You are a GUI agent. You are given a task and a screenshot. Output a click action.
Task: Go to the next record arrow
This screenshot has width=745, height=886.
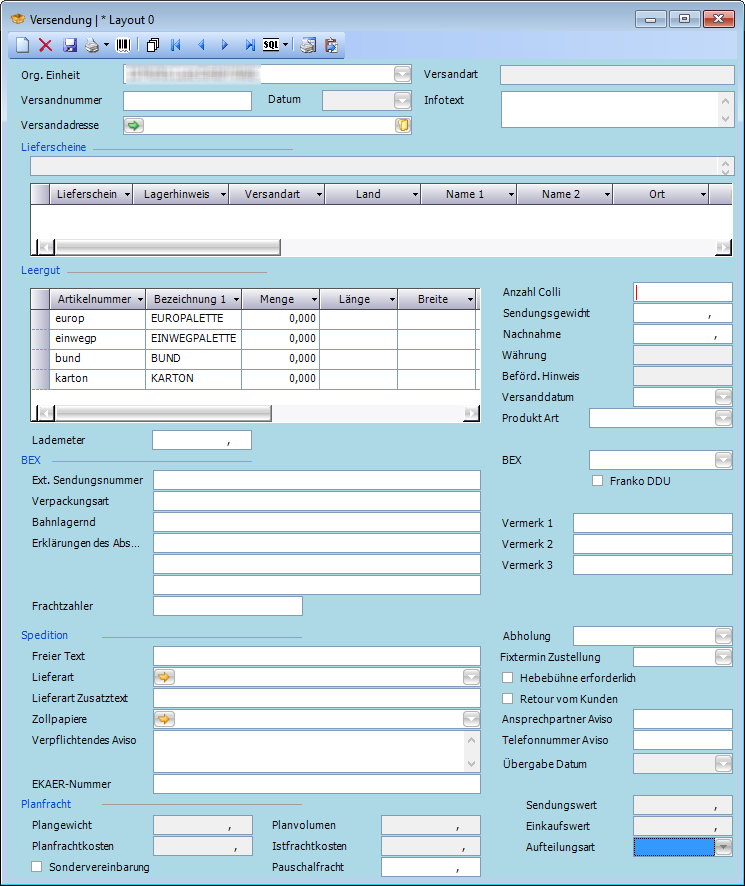(225, 45)
